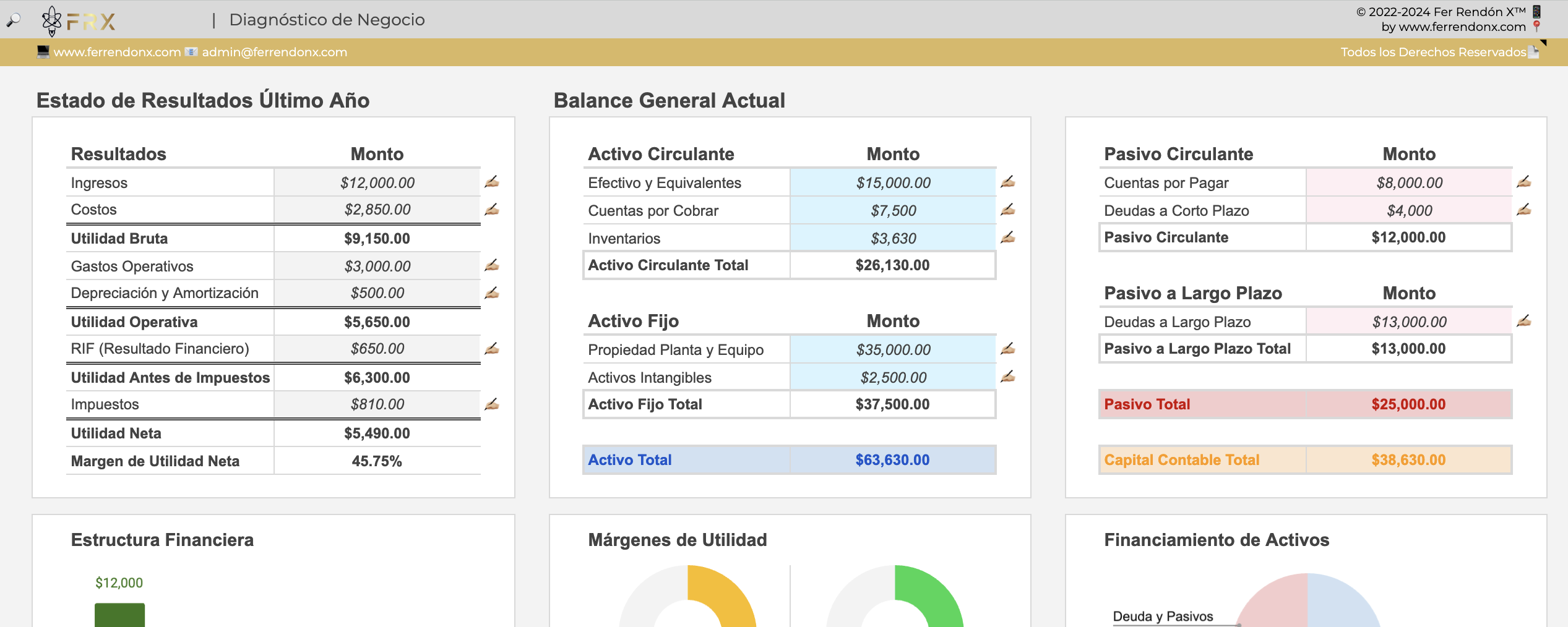Select the Ingresos amount cell $12,000.00
Viewport: 1568px width, 627px height.
coord(377,183)
